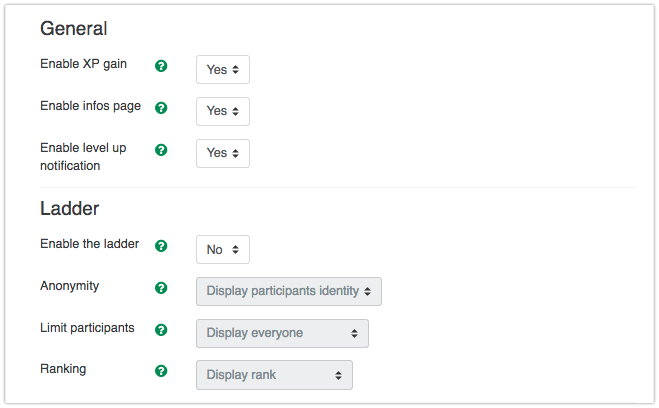The width and height of the screenshot is (659, 408).
Task: Click the Ranking label text
Action: point(63,369)
